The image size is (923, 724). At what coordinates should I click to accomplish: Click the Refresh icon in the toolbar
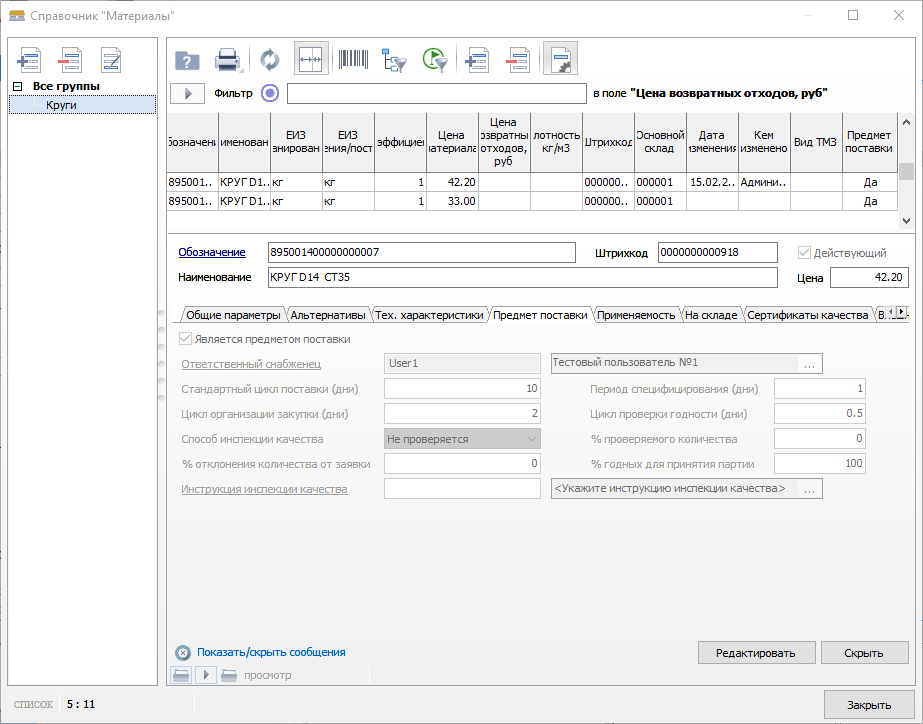(270, 60)
